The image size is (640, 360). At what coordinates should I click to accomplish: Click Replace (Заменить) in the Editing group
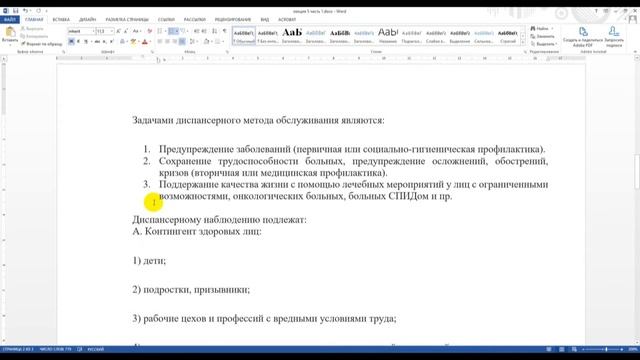(543, 36)
